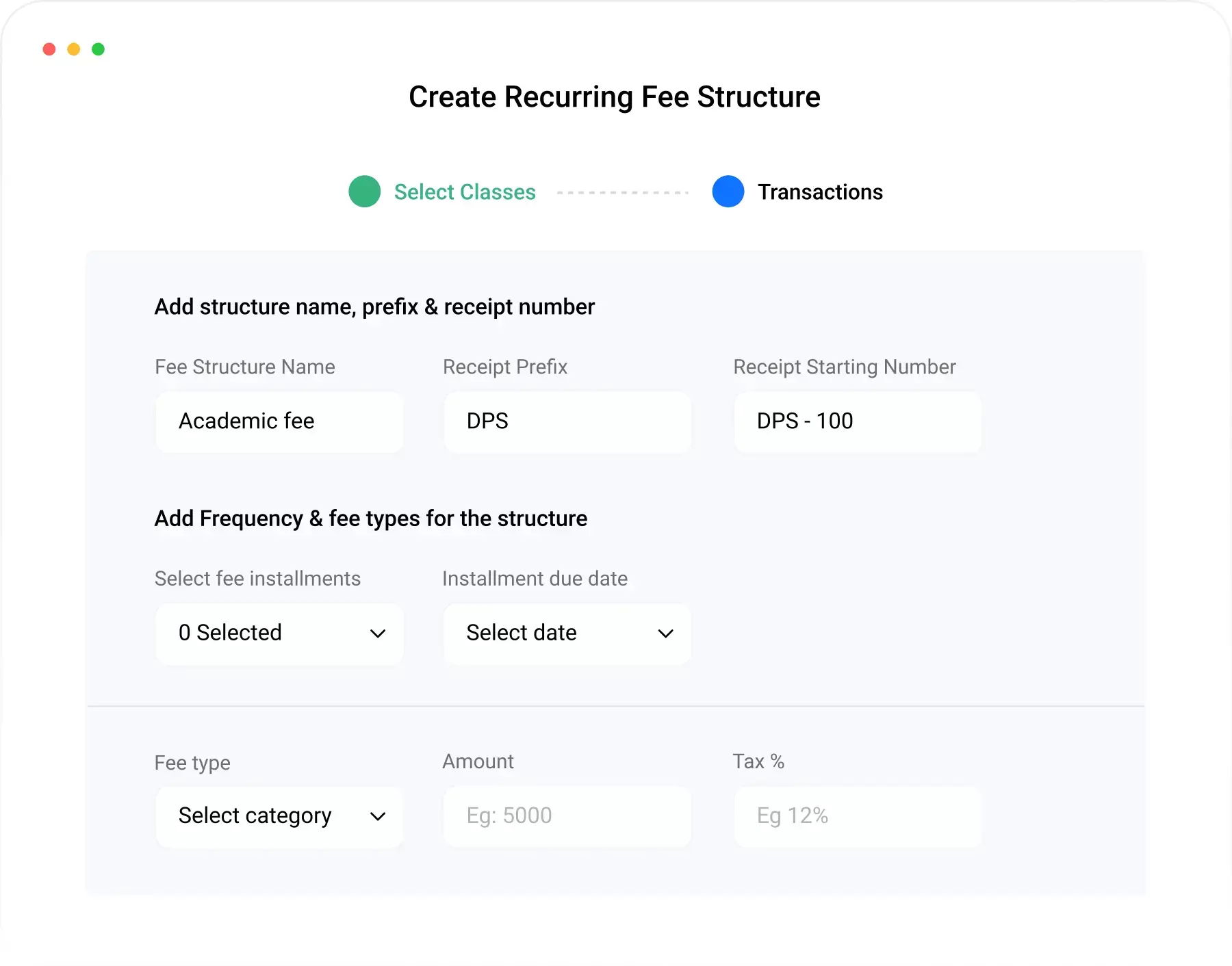Switch to the Transactions step label
This screenshot has height=966, width=1232.
tap(820, 192)
